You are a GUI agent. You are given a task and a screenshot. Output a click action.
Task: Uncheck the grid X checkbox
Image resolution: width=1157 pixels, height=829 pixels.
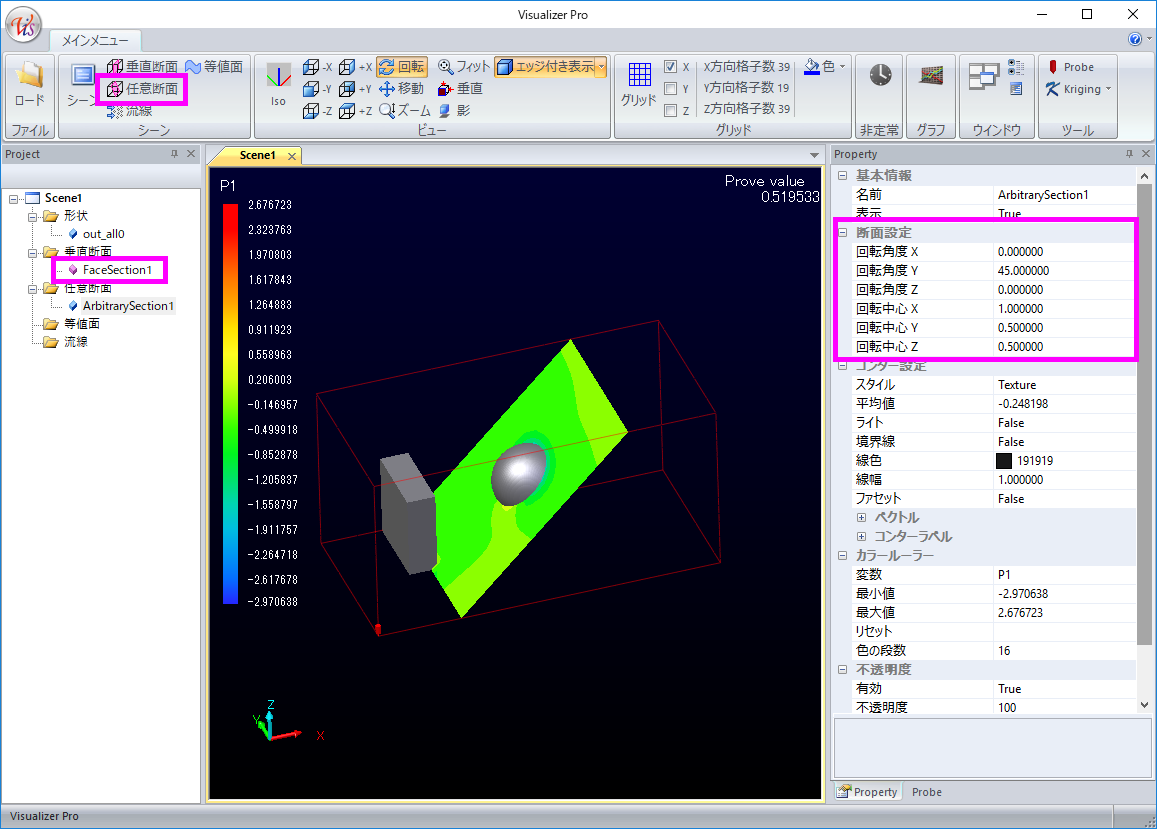[x=671, y=67]
